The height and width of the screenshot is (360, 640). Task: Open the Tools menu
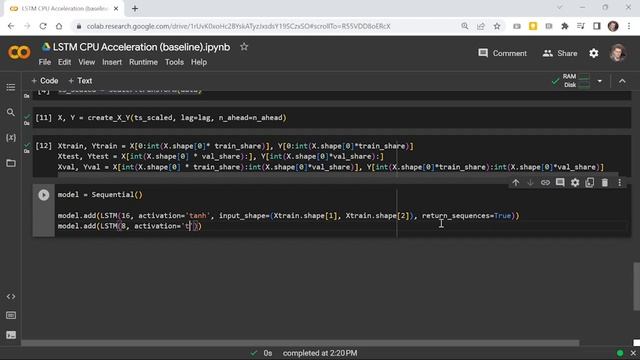[174, 62]
